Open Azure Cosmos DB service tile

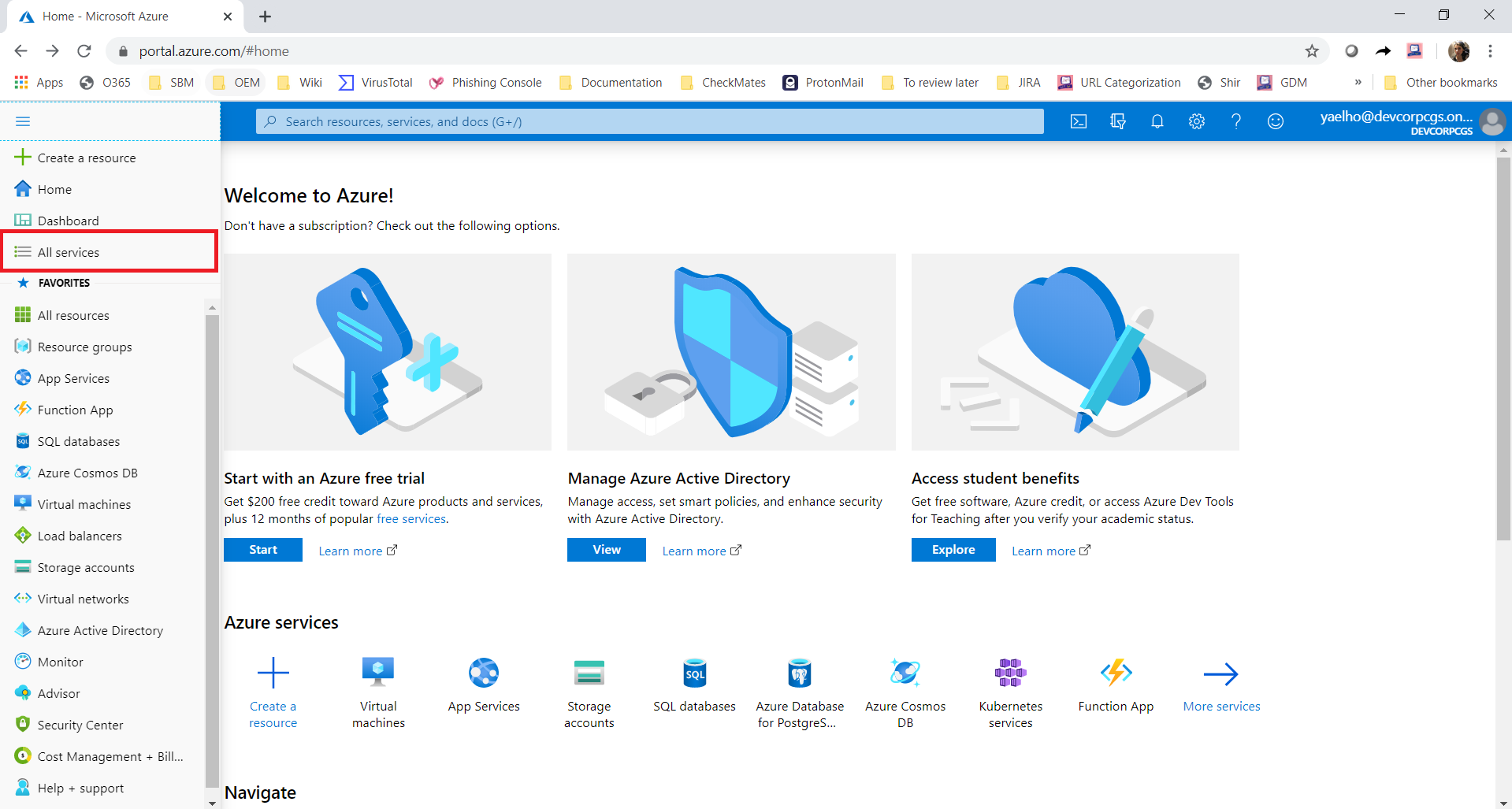point(905,693)
